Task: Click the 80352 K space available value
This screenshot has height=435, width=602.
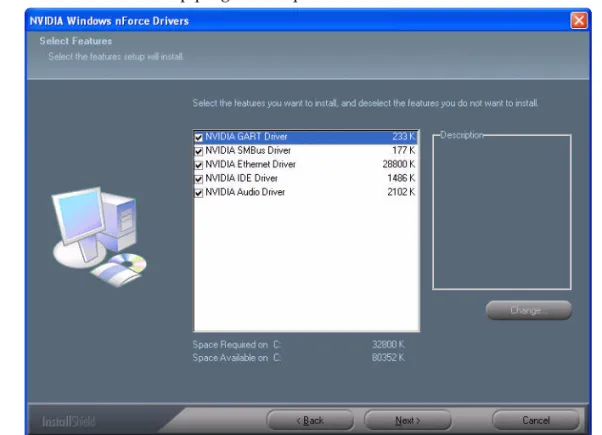Action: [x=388, y=358]
